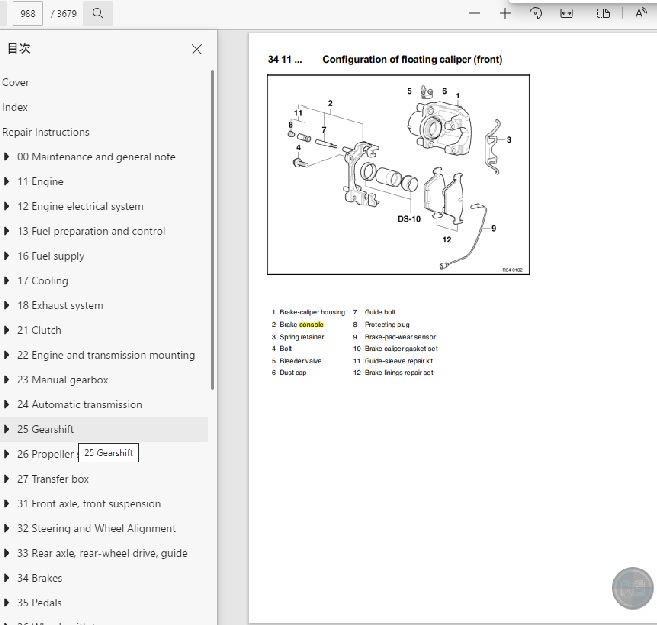Viewport: 657px width, 625px height.
Task: Expand the 25 Gearshift arrow
Action: point(6,429)
